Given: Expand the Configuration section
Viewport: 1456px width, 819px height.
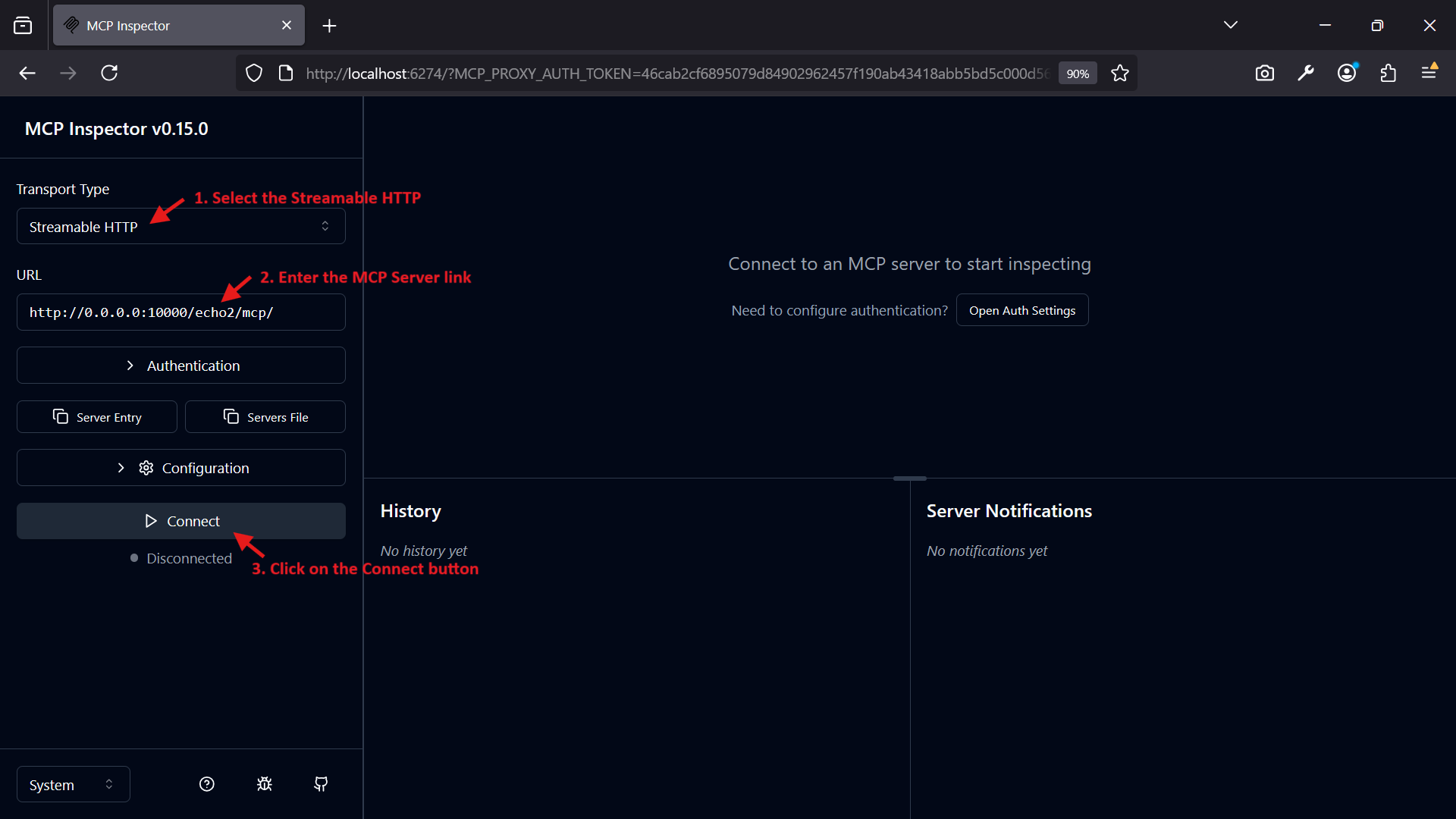Looking at the screenshot, I should click(x=180, y=468).
